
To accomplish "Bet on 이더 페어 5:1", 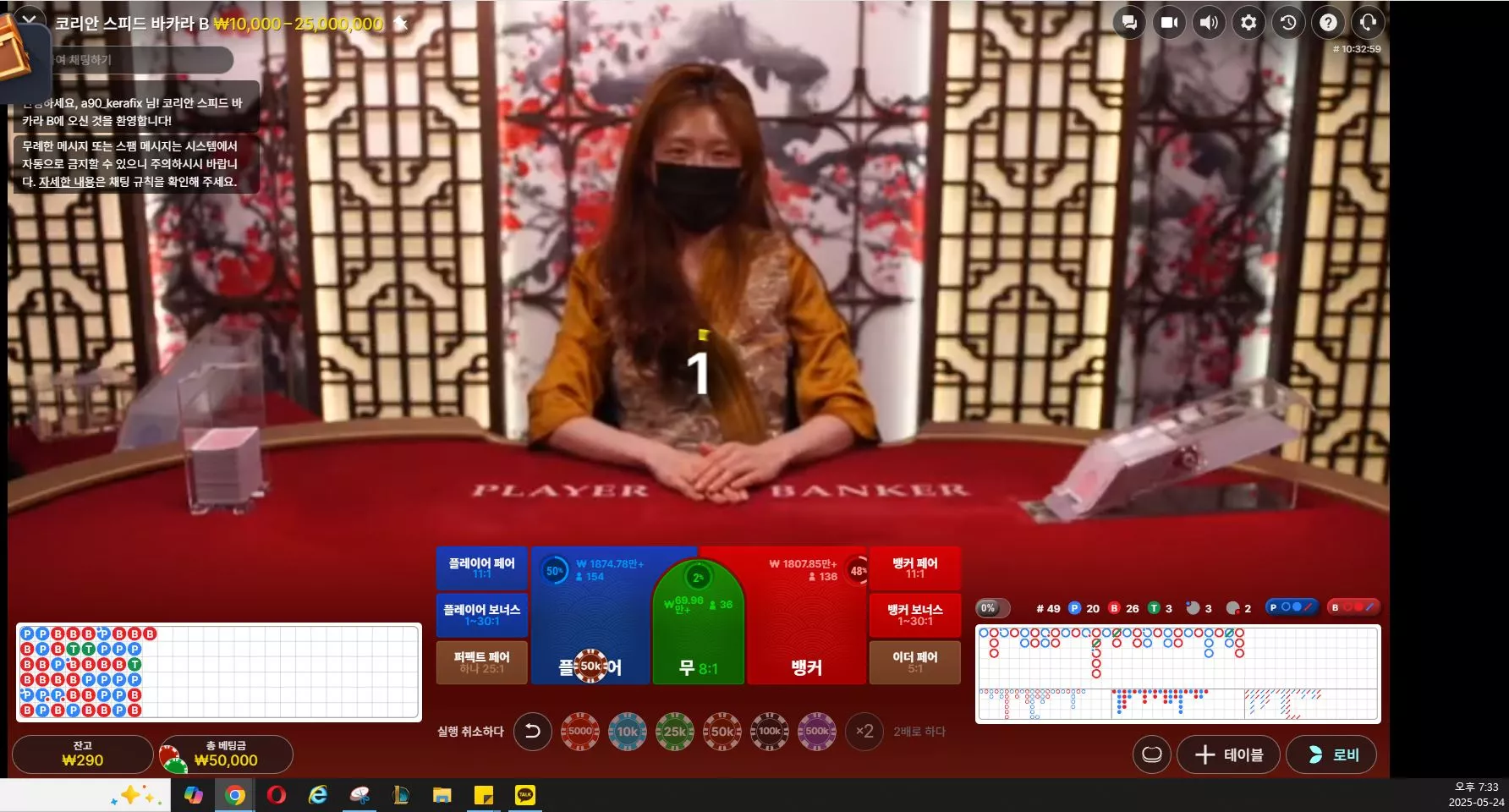I will [x=914, y=662].
